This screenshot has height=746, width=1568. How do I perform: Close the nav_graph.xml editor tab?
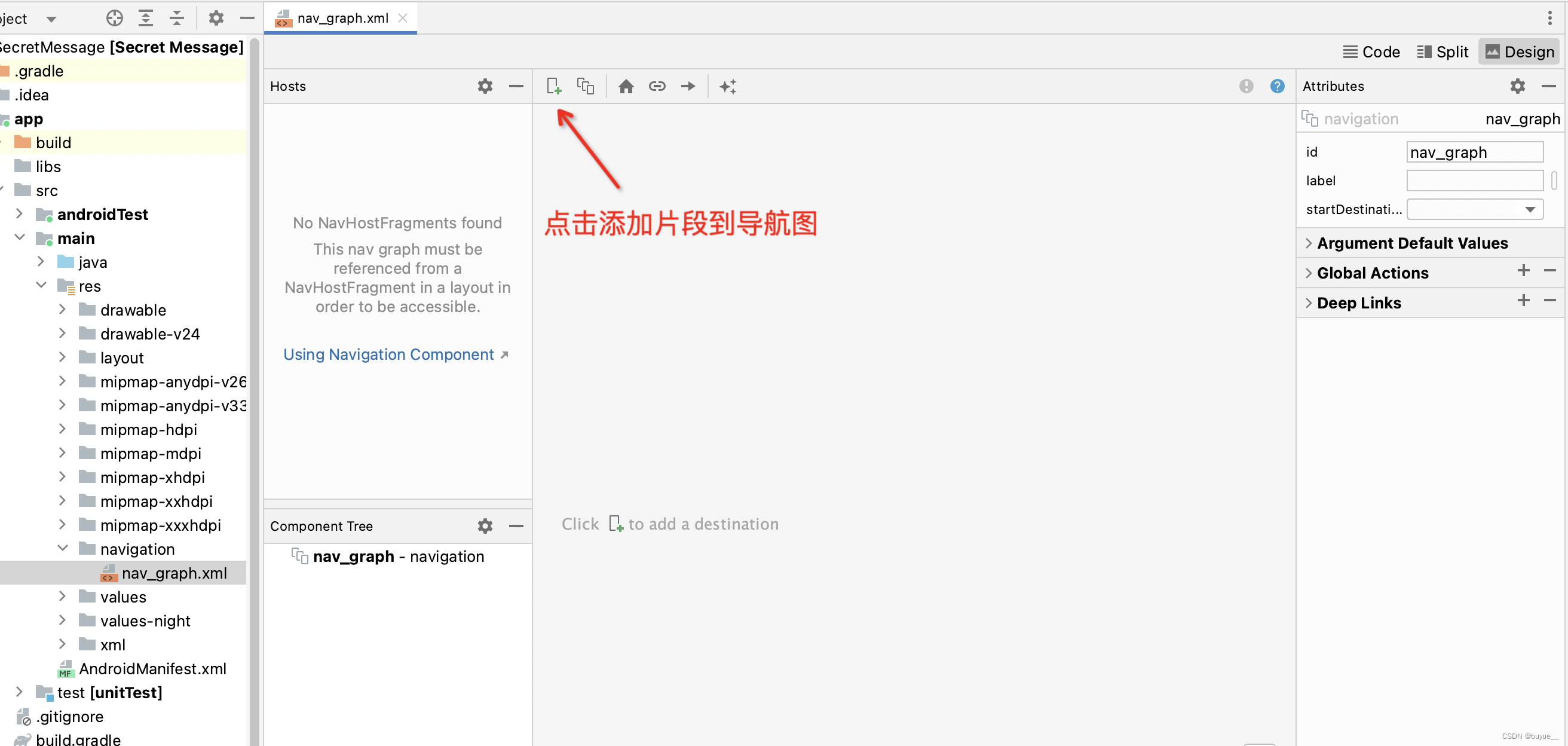tap(402, 19)
